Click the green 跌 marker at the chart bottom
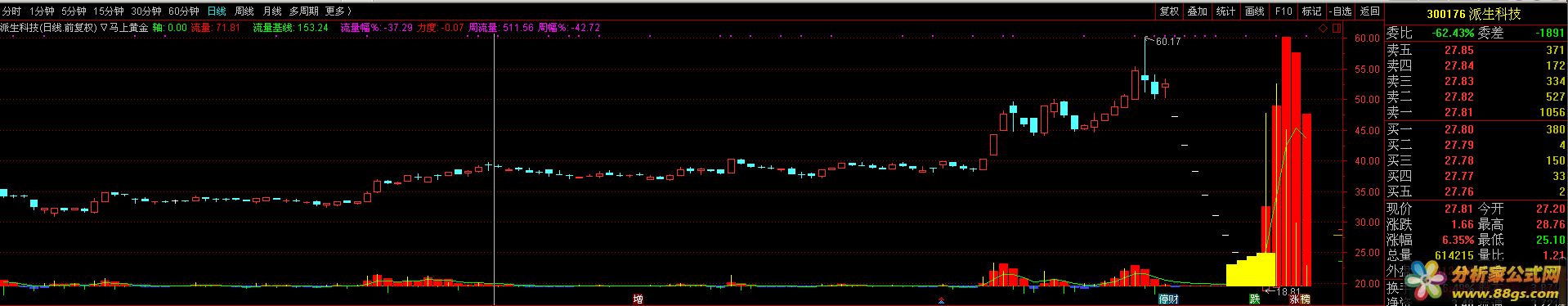 1255,299
